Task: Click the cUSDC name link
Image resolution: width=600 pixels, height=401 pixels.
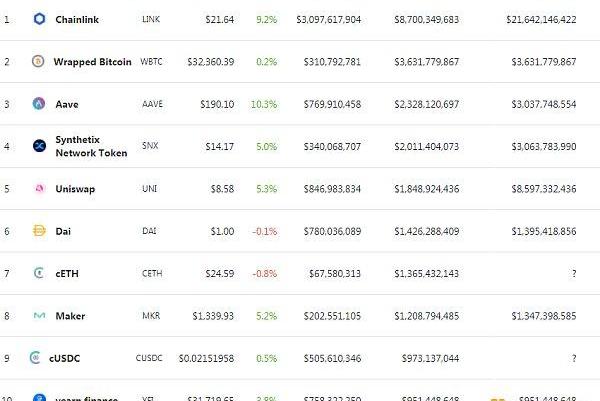Action: coord(66,357)
